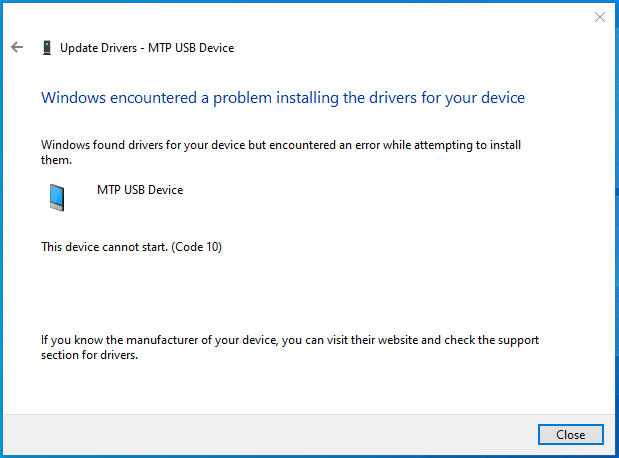
Task: Click the 'section for drivers.' line
Action: pyautogui.click(x=90, y=355)
